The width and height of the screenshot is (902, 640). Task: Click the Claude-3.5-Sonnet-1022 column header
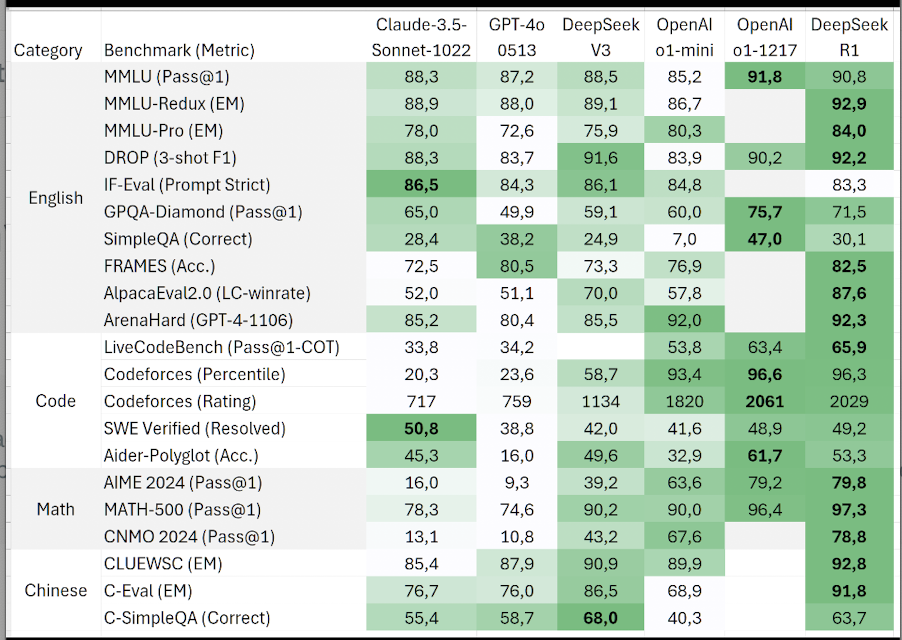point(423,37)
